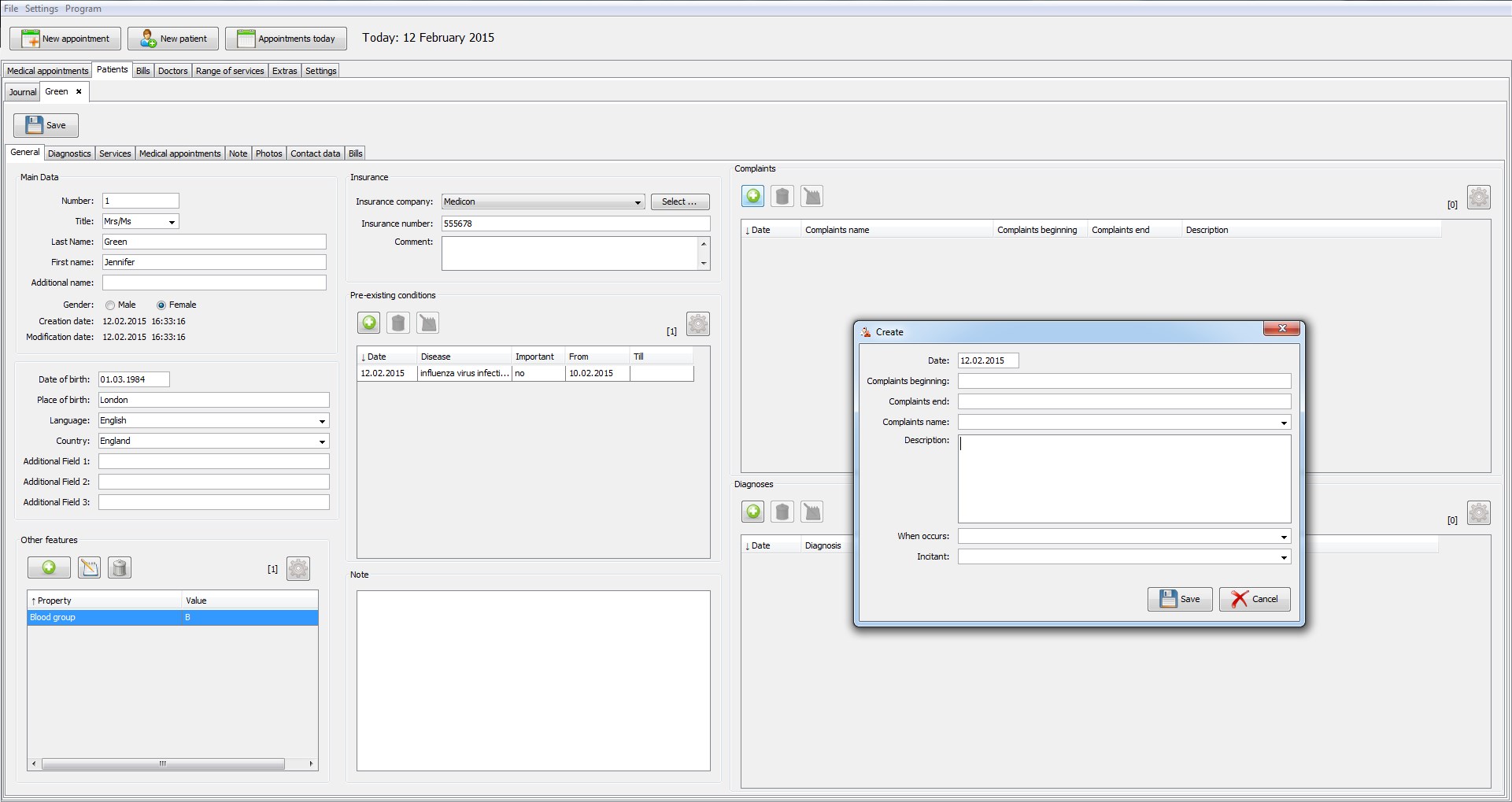This screenshot has width=1512, height=802.
Task: Add a feature in Other features
Action: tap(49, 567)
